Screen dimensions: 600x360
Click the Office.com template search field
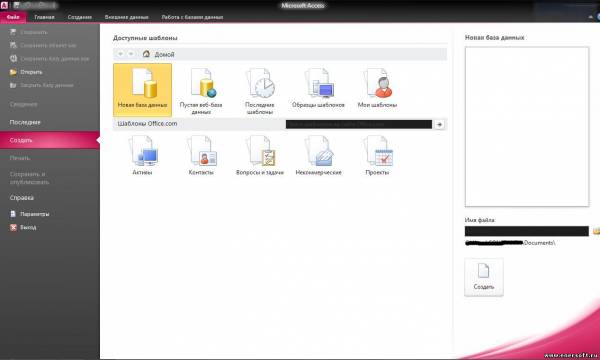tap(359, 124)
